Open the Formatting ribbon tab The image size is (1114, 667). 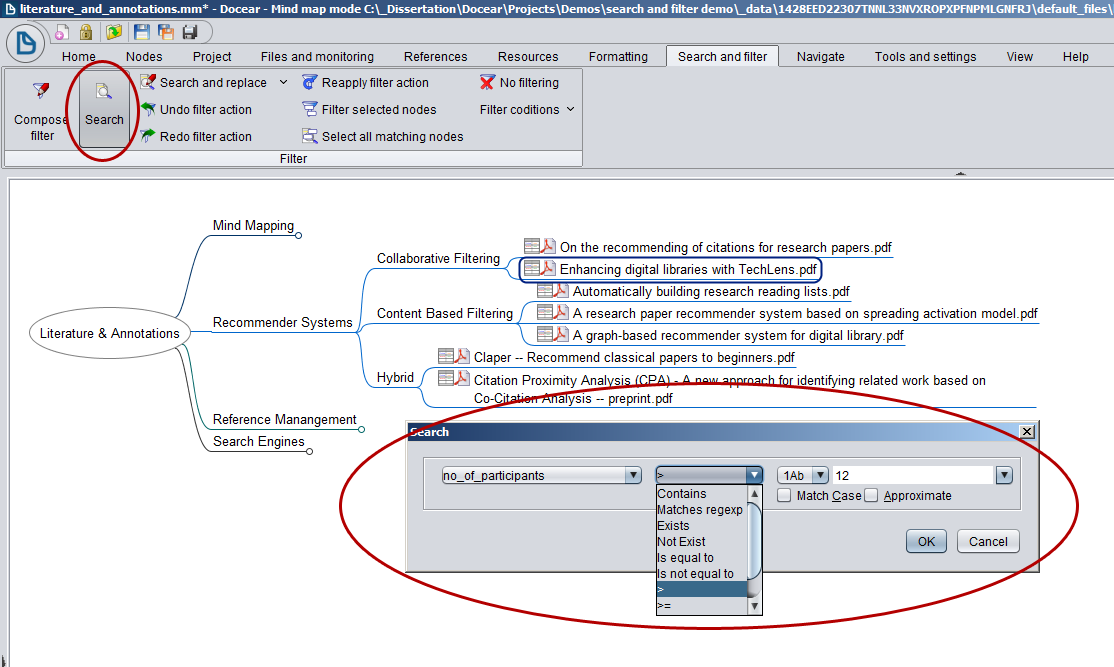click(x=617, y=57)
